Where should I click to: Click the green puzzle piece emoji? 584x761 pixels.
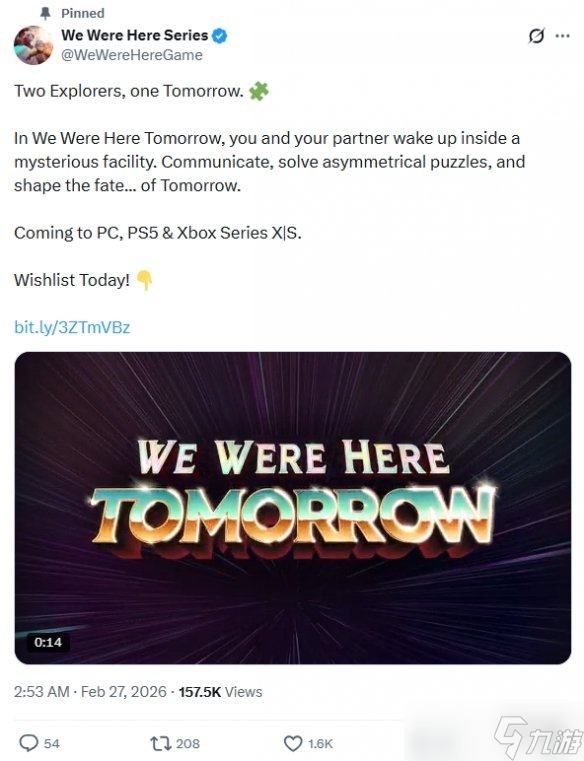click(259, 91)
